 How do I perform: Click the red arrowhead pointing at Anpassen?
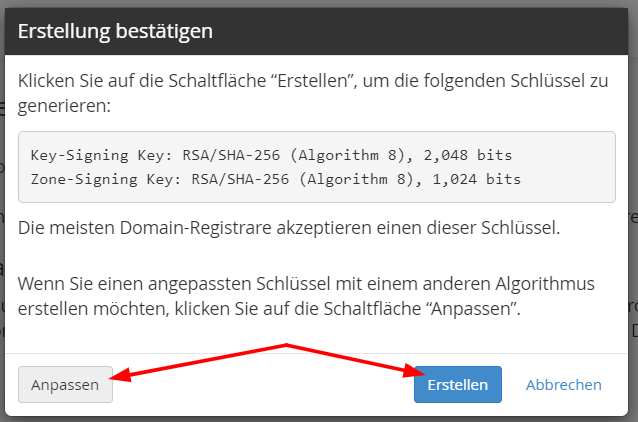(120, 374)
